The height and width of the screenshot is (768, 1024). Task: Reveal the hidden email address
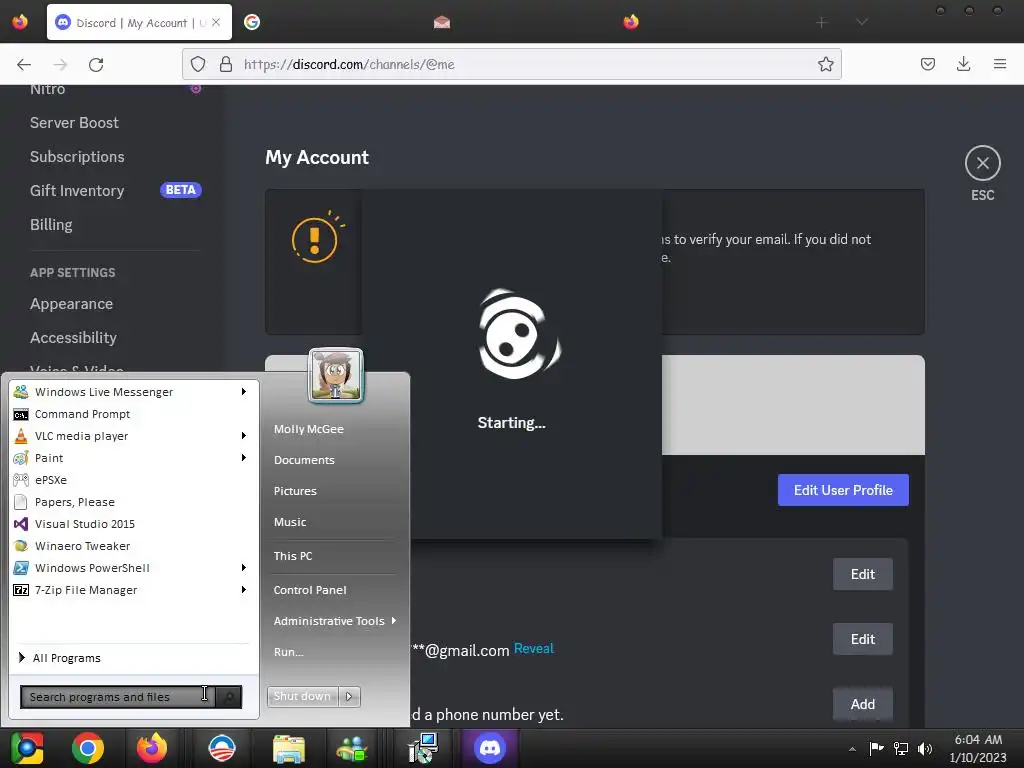click(x=534, y=648)
